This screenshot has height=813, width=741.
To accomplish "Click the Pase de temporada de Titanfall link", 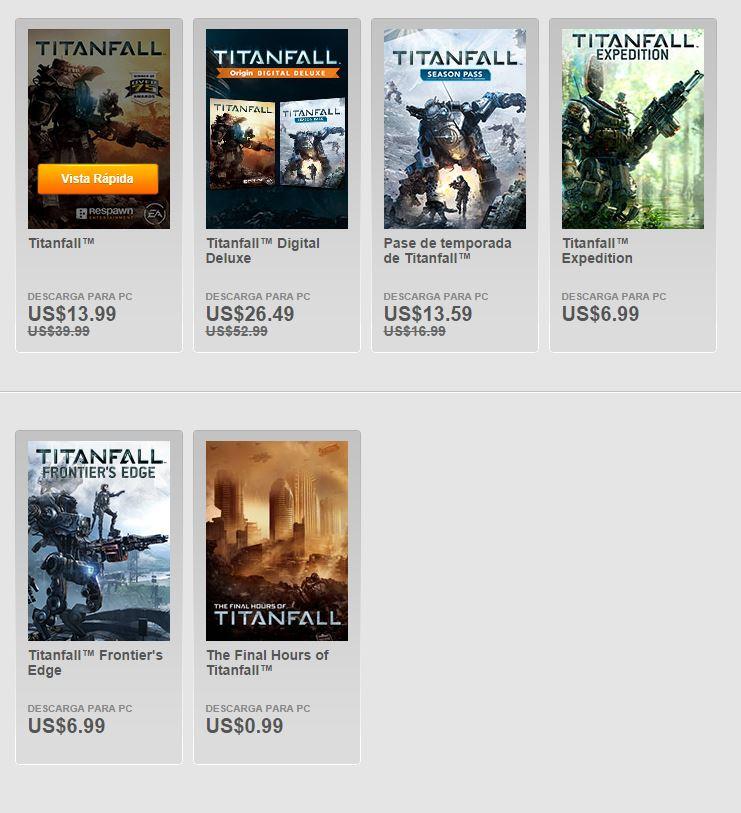I will point(448,250).
